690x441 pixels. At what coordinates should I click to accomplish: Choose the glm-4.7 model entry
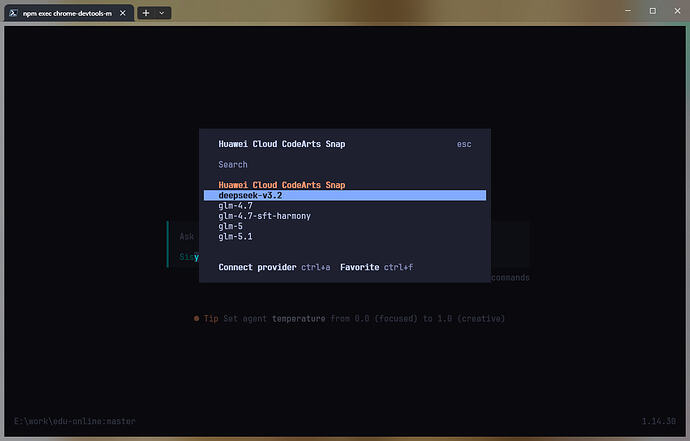click(x=345, y=206)
